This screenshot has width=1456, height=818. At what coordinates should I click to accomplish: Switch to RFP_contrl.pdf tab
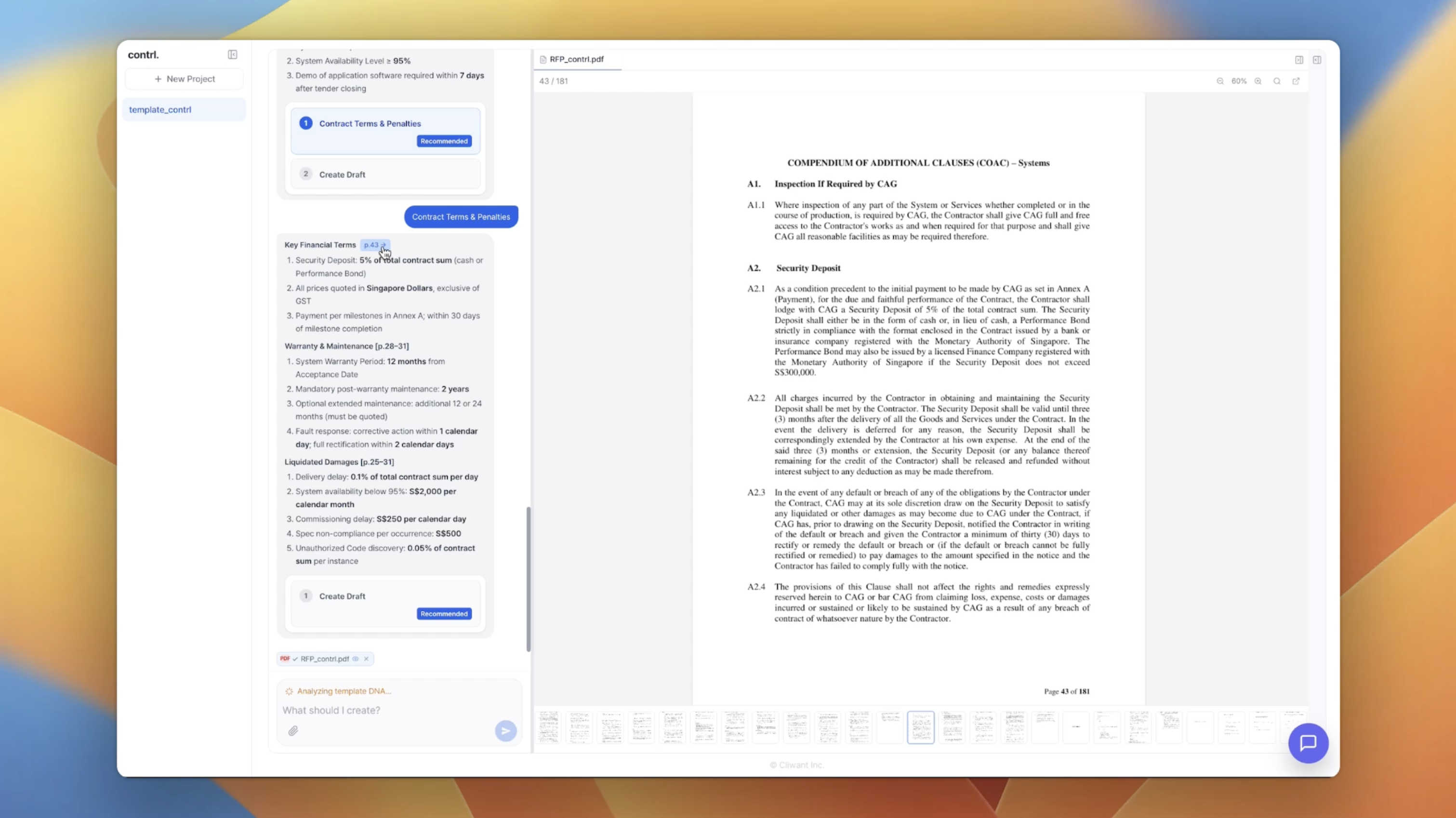point(576,59)
